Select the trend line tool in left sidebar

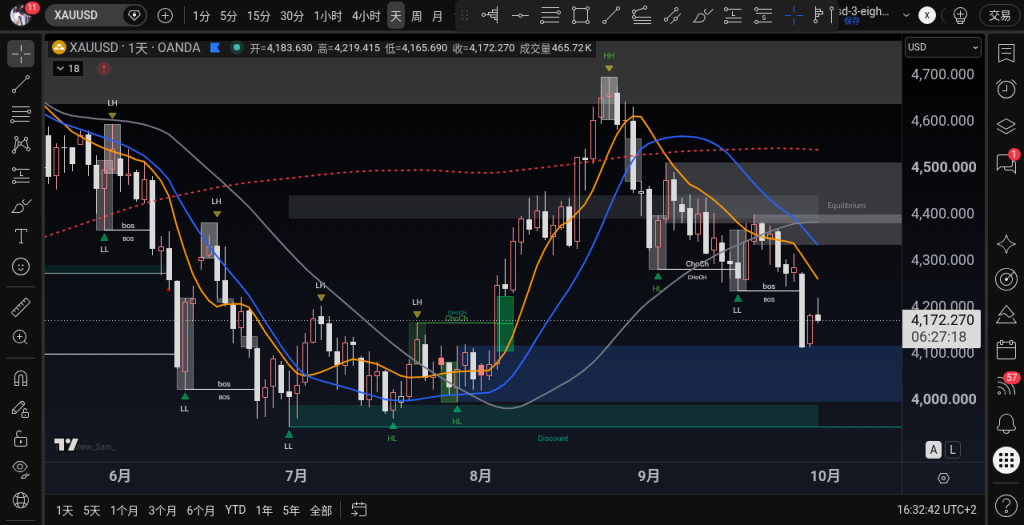point(21,84)
